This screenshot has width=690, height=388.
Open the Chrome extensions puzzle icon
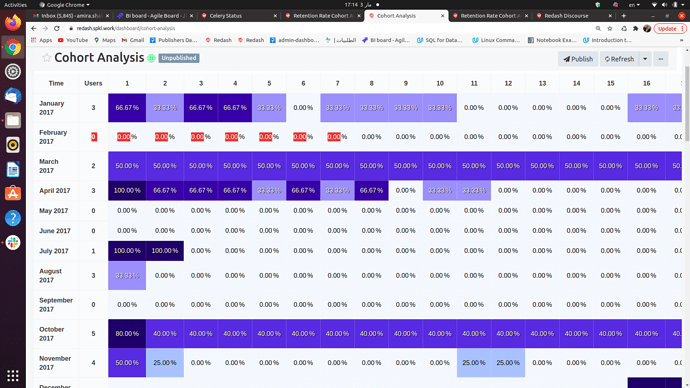point(635,28)
